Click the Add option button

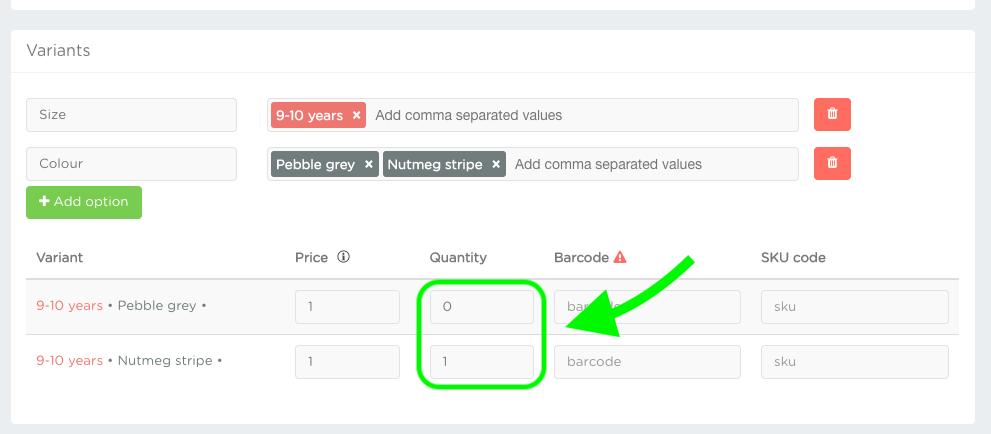click(x=84, y=202)
